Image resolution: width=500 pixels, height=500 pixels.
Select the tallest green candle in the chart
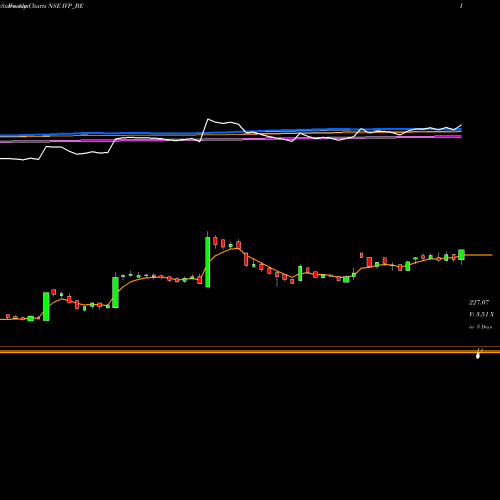pos(208,262)
